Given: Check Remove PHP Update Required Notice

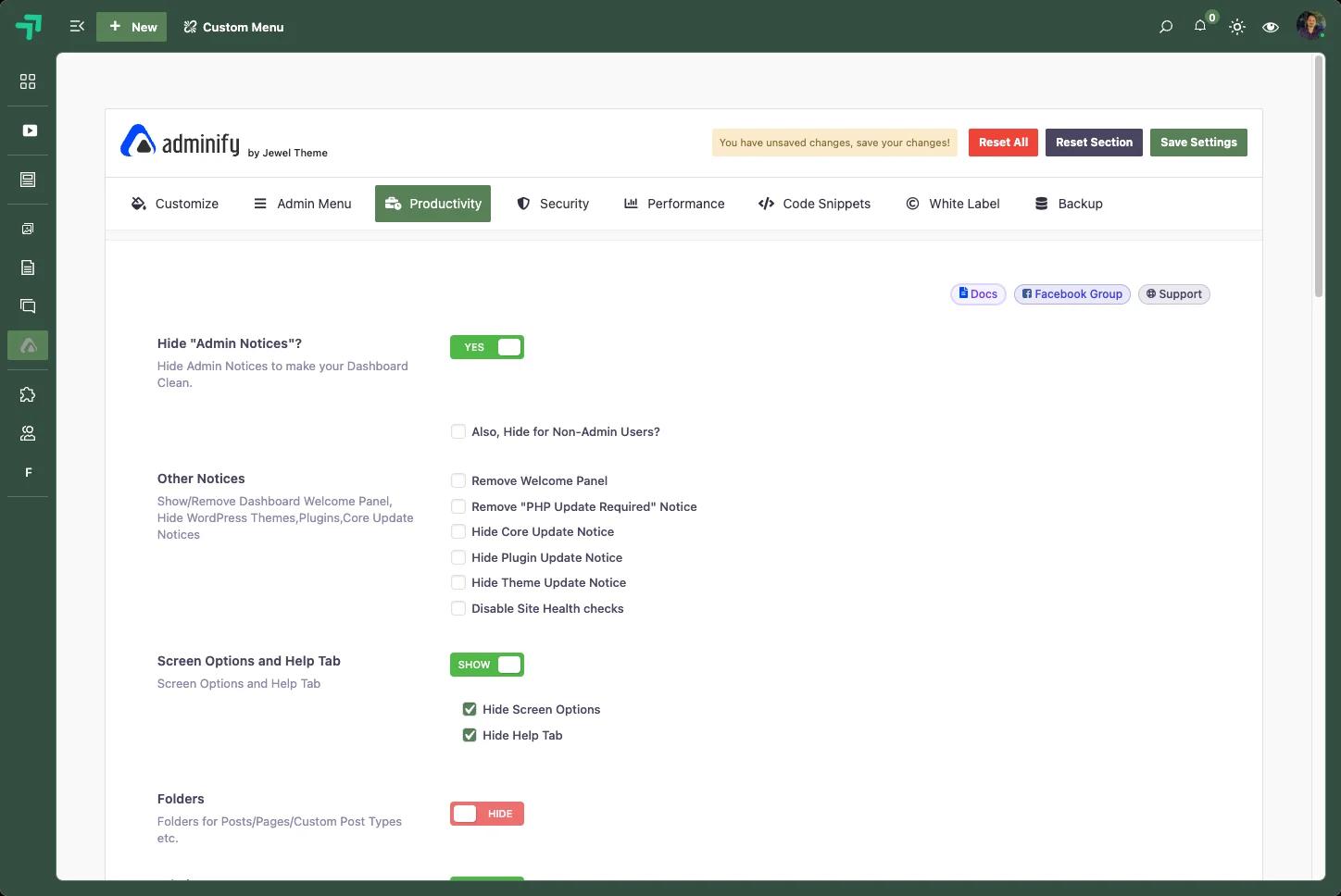Looking at the screenshot, I should tap(458, 506).
